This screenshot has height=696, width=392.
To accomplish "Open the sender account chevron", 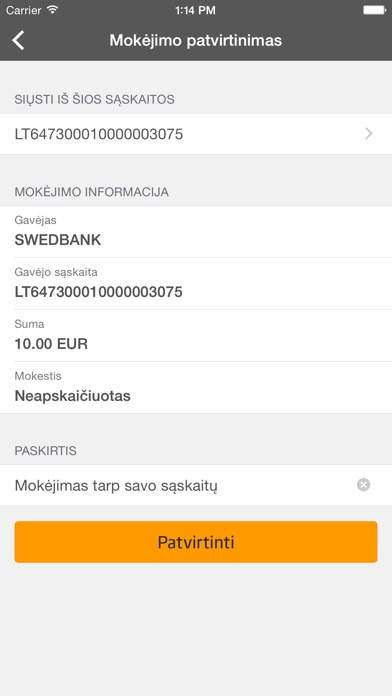I will (368, 134).
